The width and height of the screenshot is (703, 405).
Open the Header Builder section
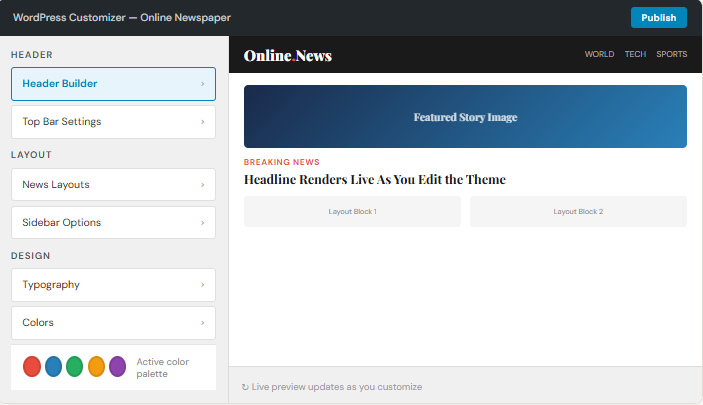(x=113, y=84)
